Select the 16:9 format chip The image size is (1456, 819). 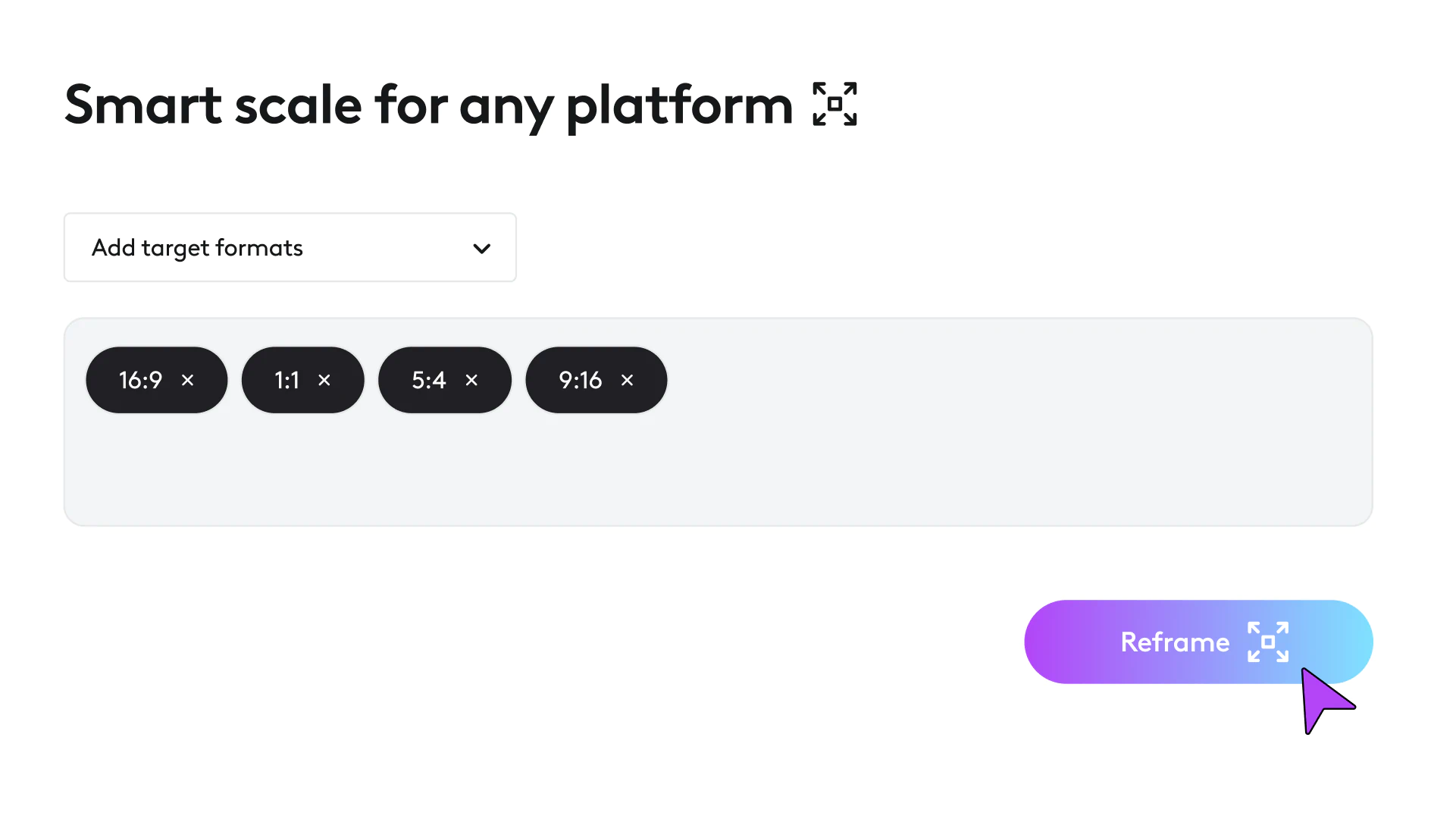(140, 380)
